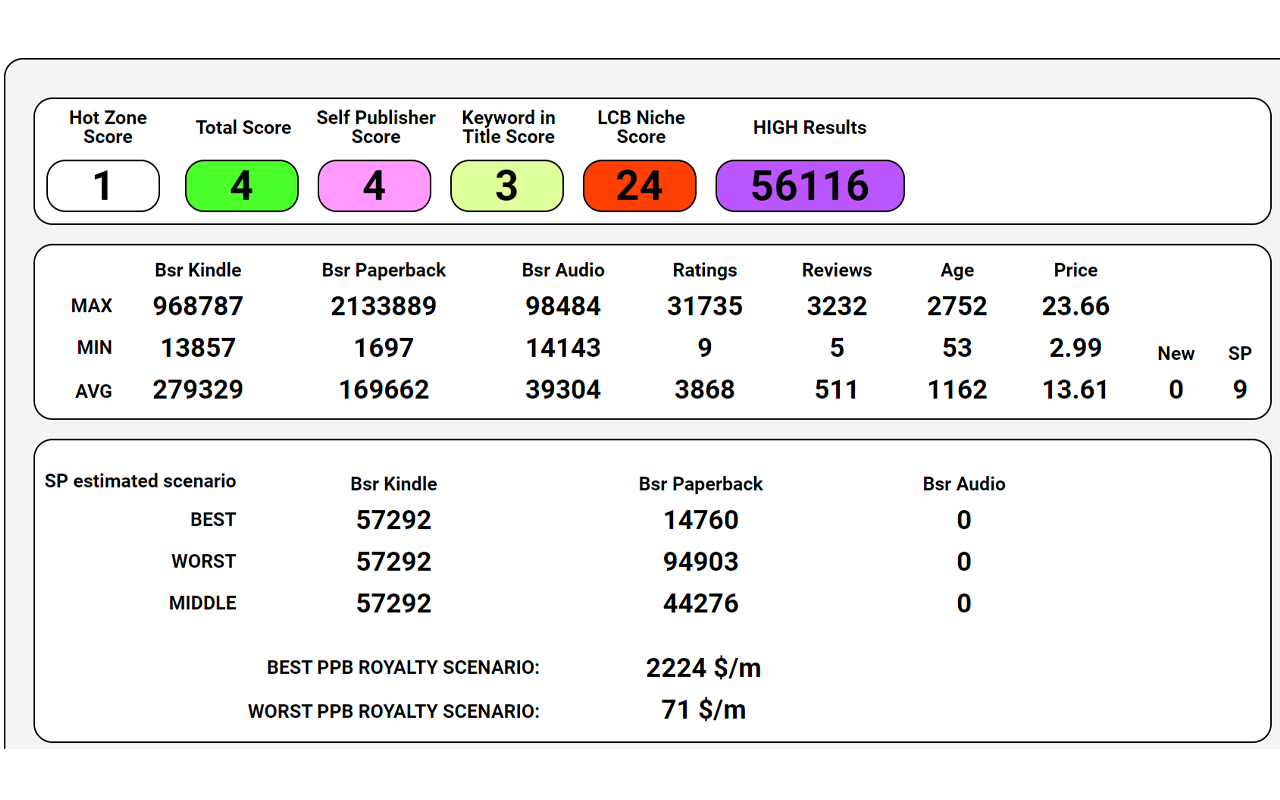
Task: Click AVG Age value 1162
Action: 957,390
